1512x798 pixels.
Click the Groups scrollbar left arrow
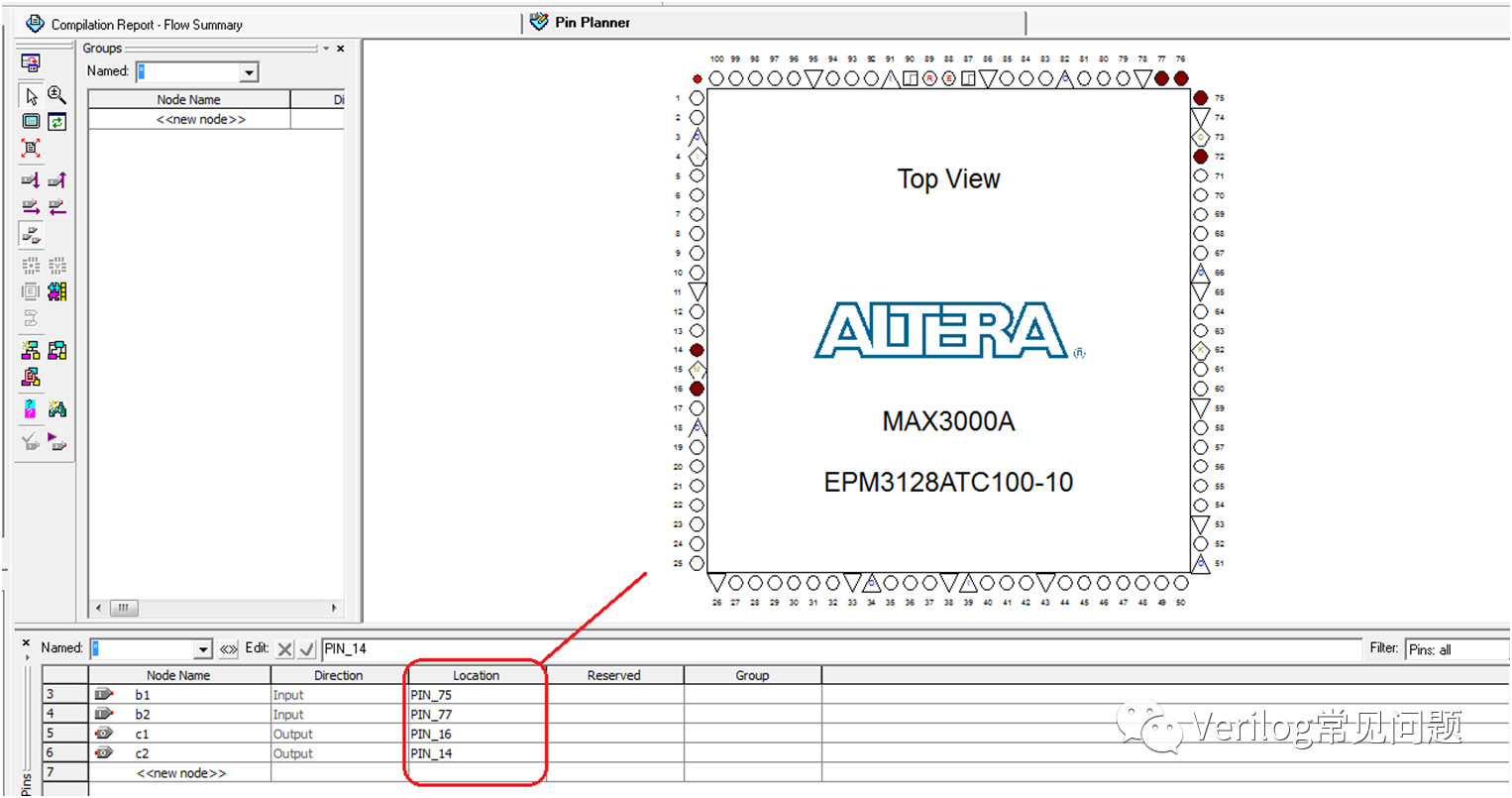coord(97,608)
